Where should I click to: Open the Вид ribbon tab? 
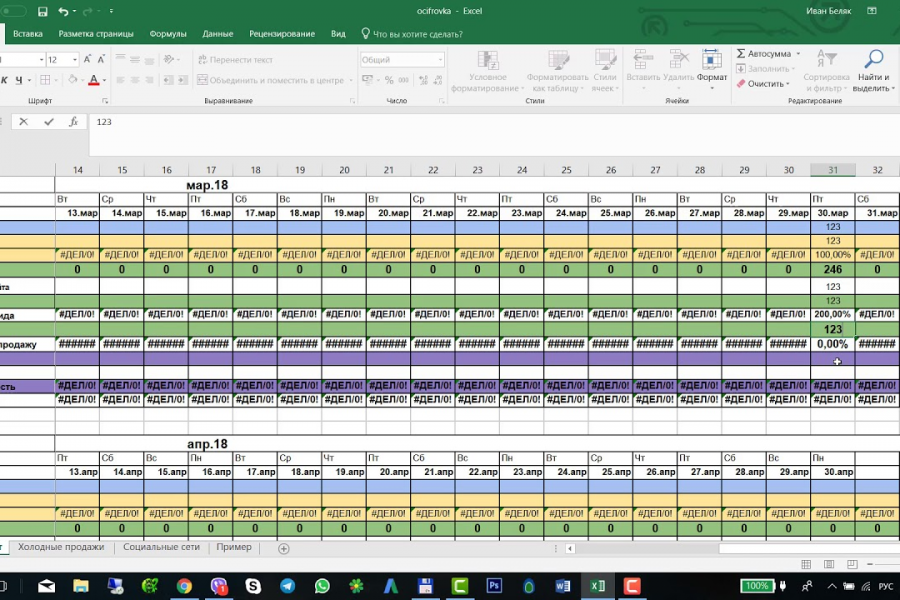pos(338,34)
